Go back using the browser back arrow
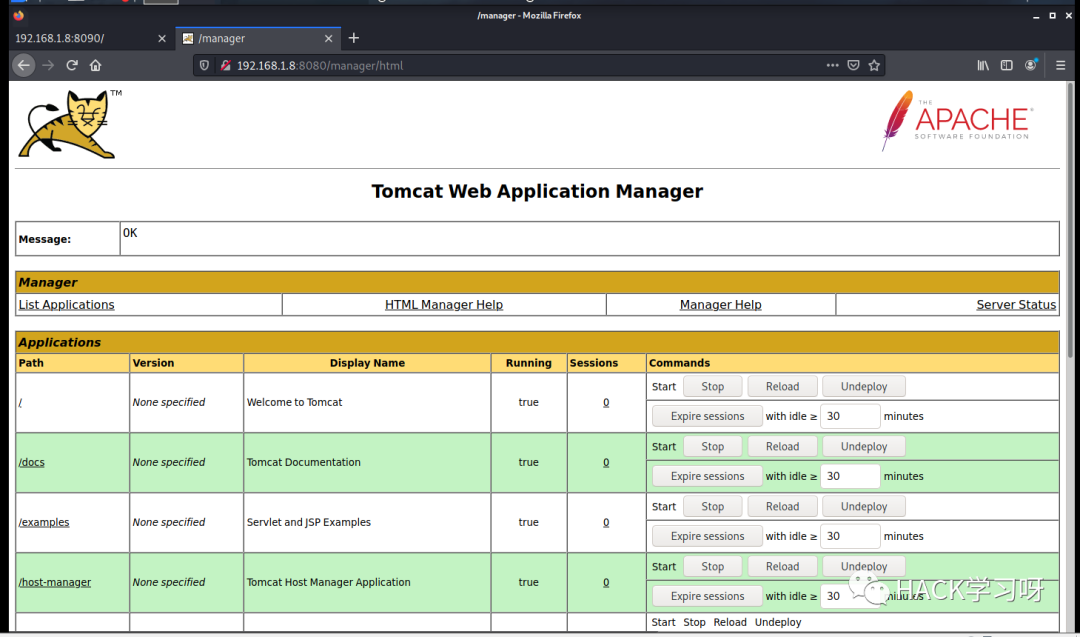This screenshot has width=1080, height=637. 23,65
